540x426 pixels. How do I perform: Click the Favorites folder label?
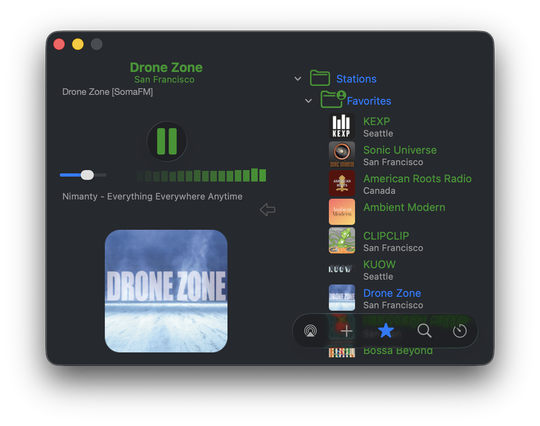click(x=369, y=101)
